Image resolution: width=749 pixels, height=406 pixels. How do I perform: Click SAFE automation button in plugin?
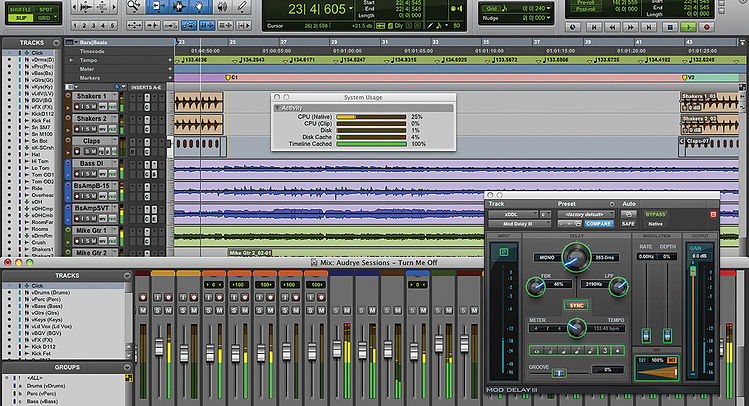(628, 224)
